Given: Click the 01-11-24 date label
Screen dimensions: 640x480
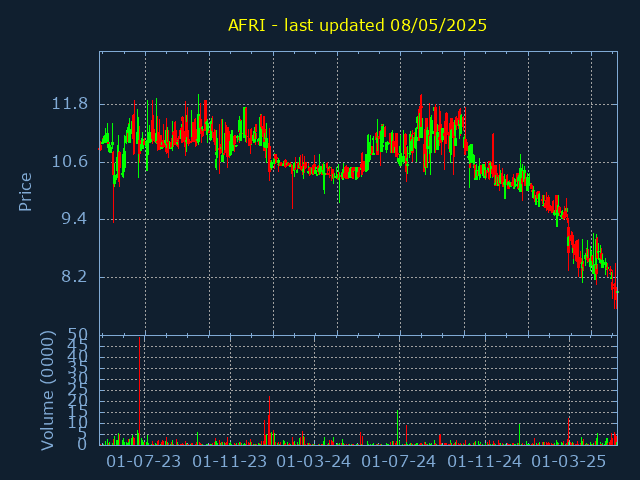Looking at the screenshot, I should (x=484, y=462).
